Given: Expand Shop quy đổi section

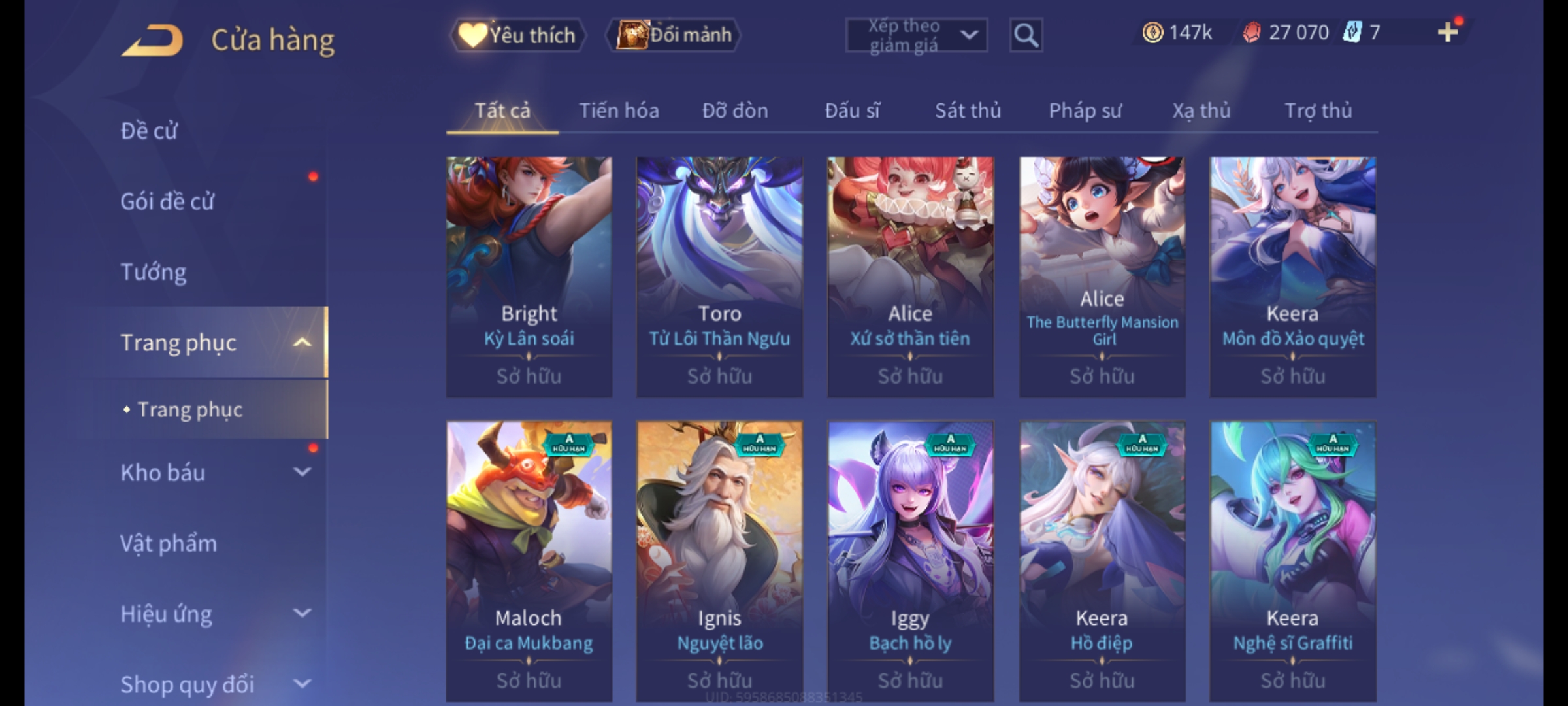Looking at the screenshot, I should point(302,684).
